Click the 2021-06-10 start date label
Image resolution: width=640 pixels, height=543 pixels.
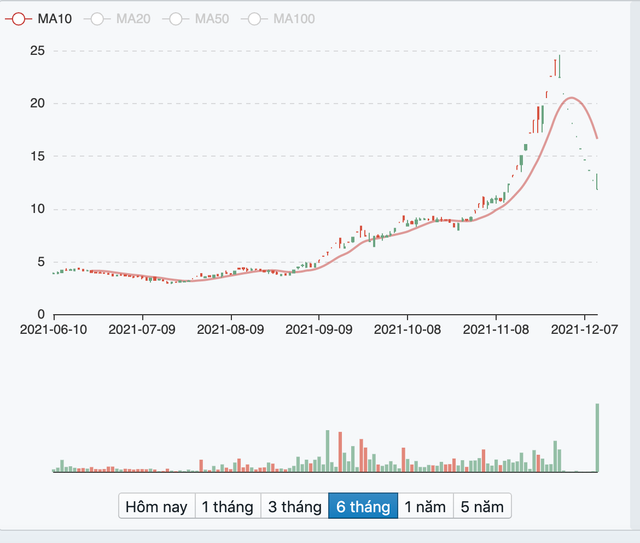56,327
